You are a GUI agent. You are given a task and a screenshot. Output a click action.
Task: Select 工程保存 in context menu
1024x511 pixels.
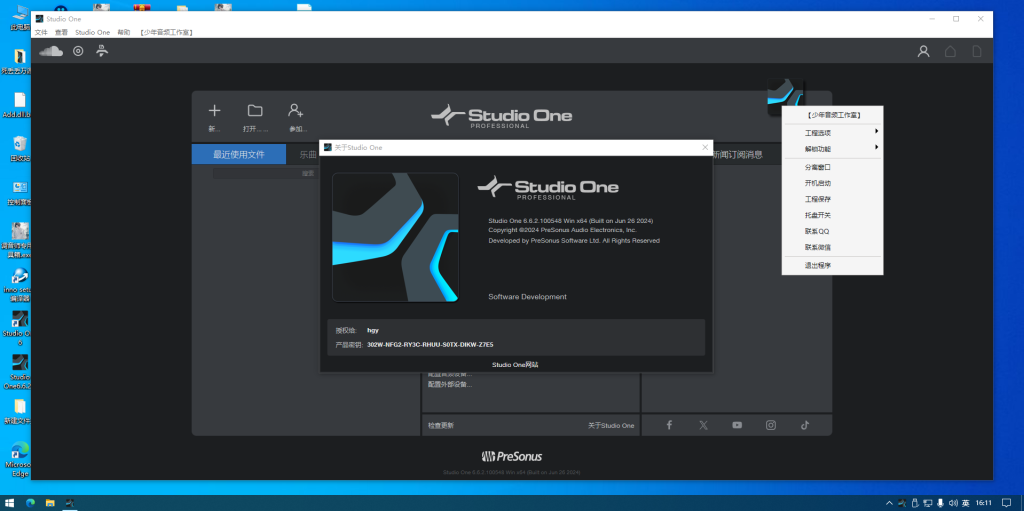point(833,199)
